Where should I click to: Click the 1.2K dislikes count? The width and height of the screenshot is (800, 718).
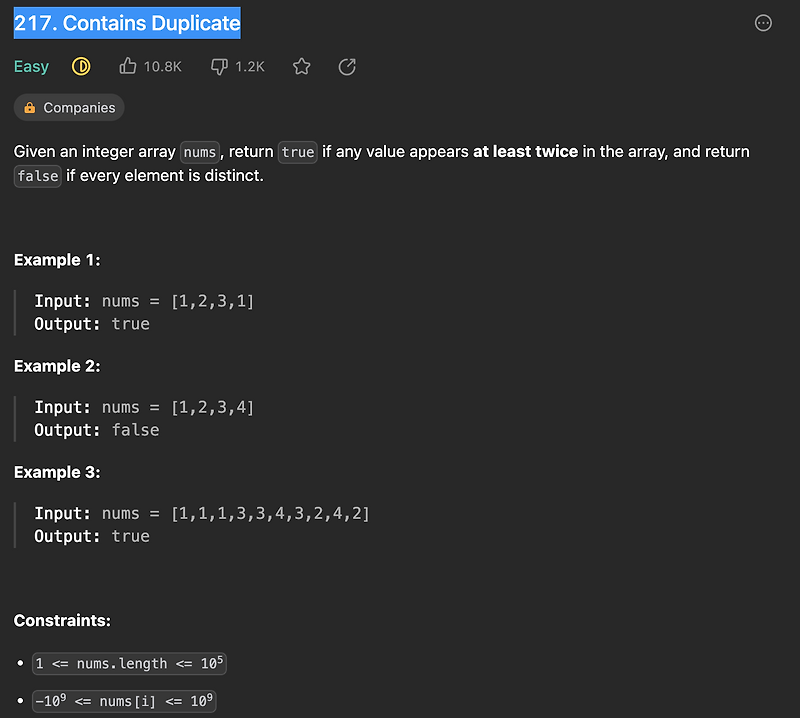(x=250, y=66)
